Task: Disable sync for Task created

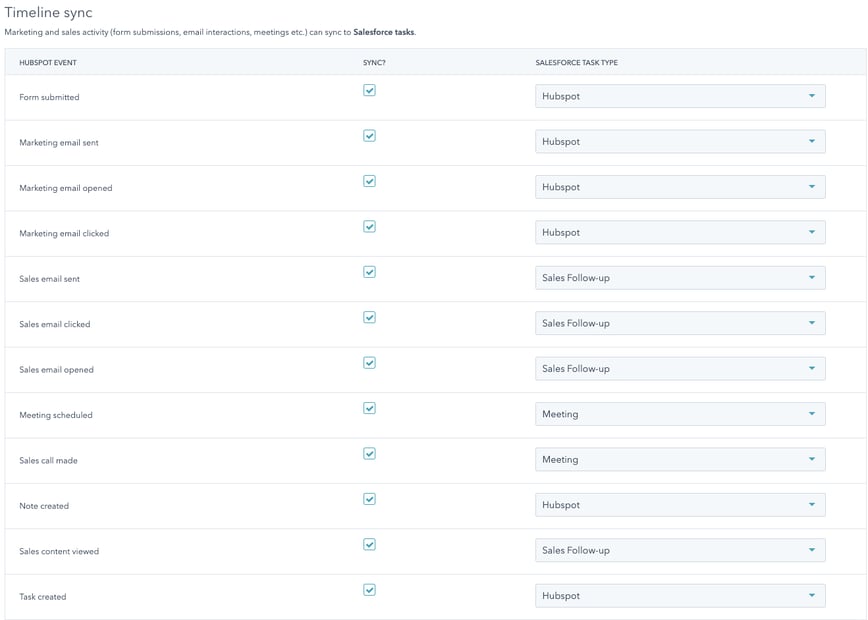Action: pyautogui.click(x=369, y=590)
